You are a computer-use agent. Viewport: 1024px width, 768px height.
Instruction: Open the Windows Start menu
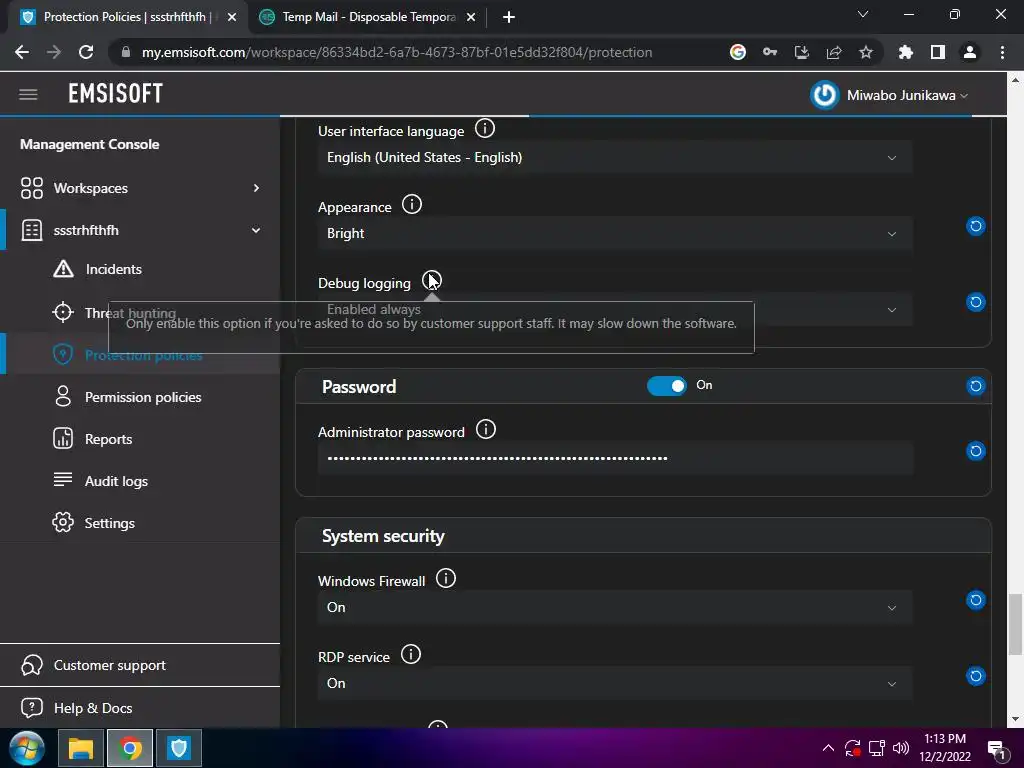point(27,748)
